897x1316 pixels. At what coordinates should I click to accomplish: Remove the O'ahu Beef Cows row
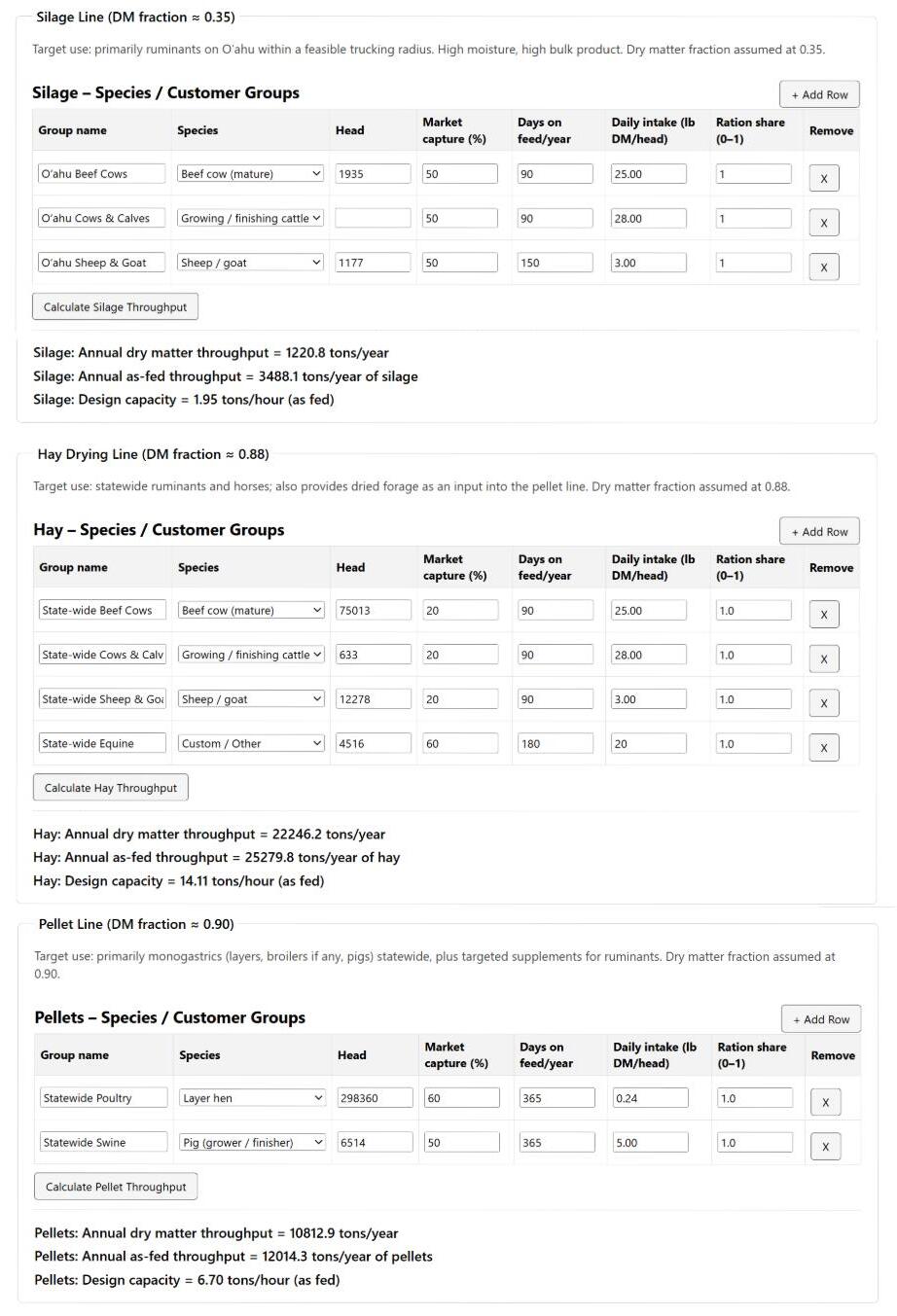tap(823, 178)
